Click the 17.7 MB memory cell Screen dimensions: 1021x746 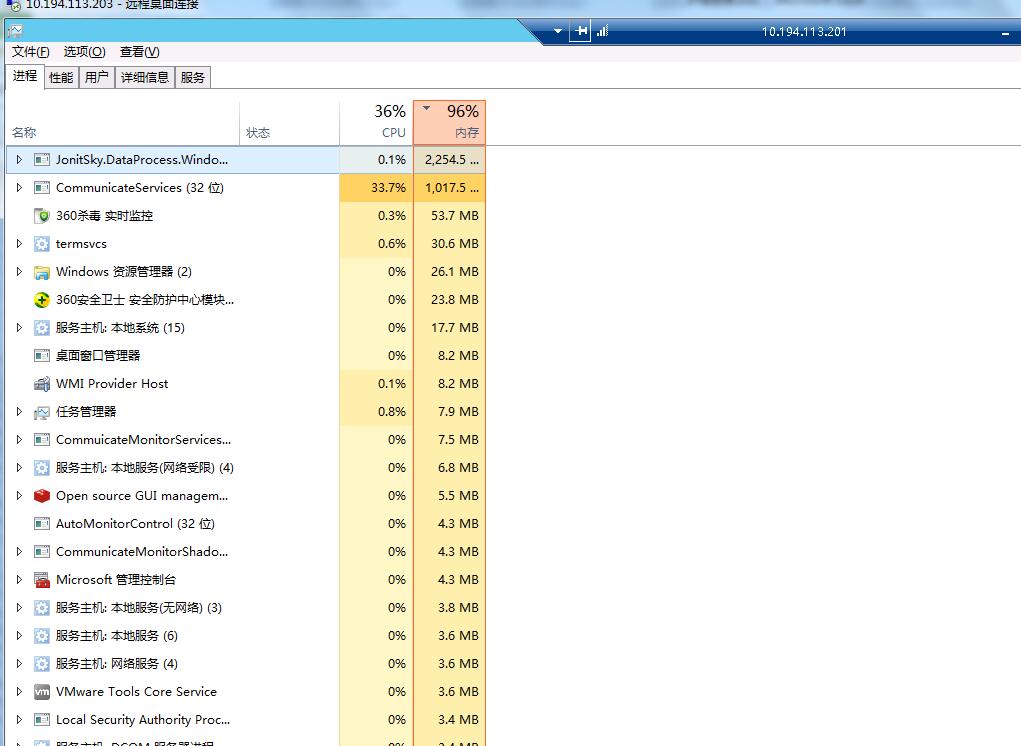tap(450, 327)
